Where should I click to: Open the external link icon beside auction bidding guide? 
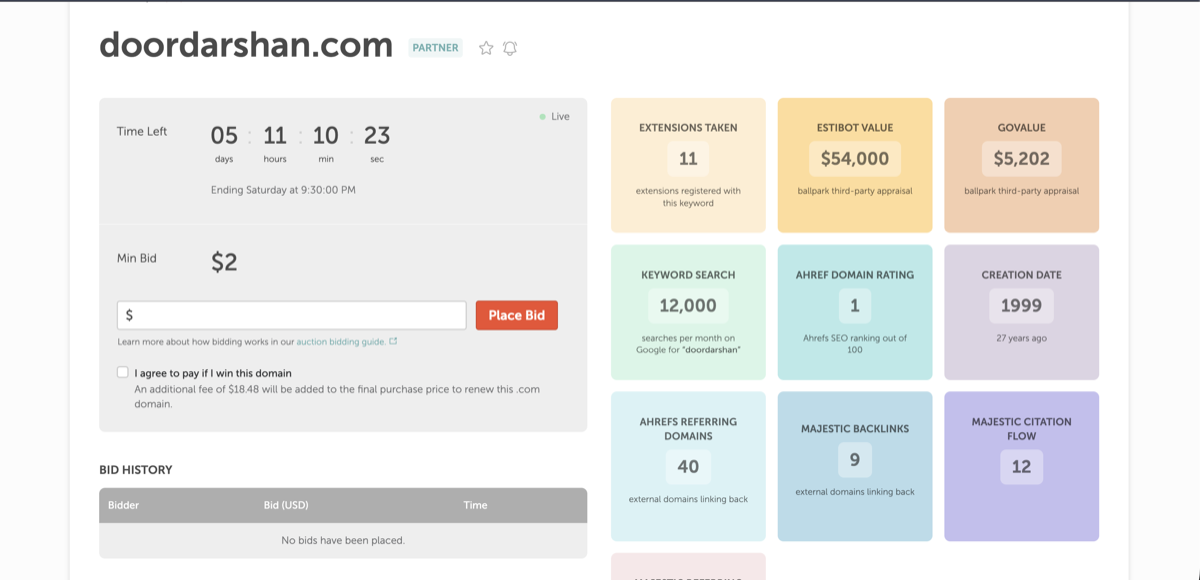click(392, 341)
